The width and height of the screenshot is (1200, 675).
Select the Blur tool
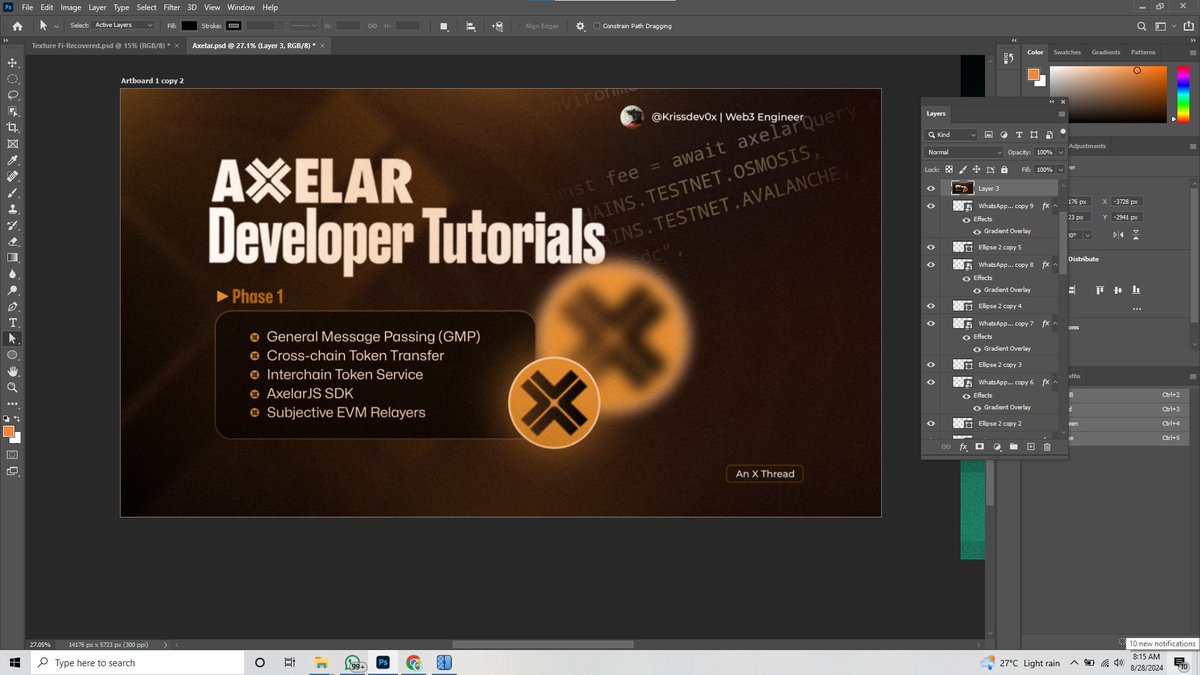(13, 273)
